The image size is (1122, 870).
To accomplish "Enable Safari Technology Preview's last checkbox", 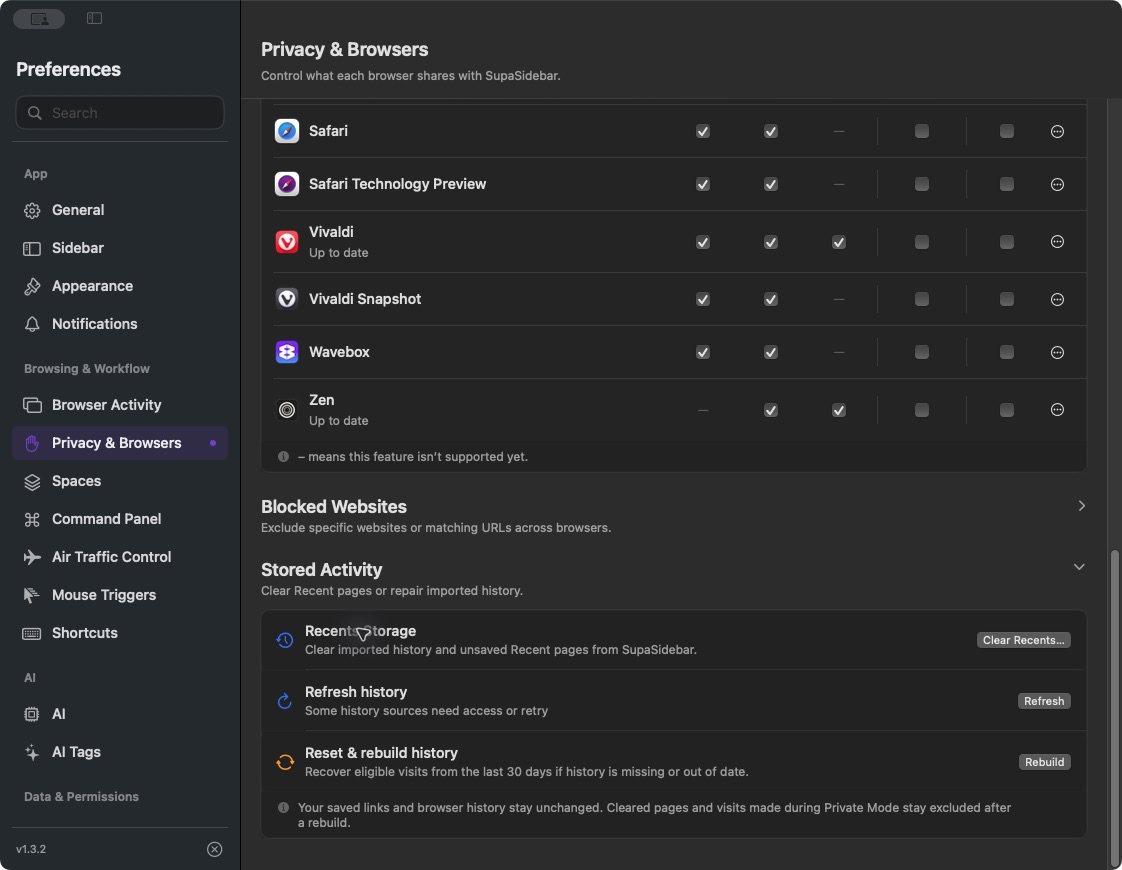I will pos(1007,184).
